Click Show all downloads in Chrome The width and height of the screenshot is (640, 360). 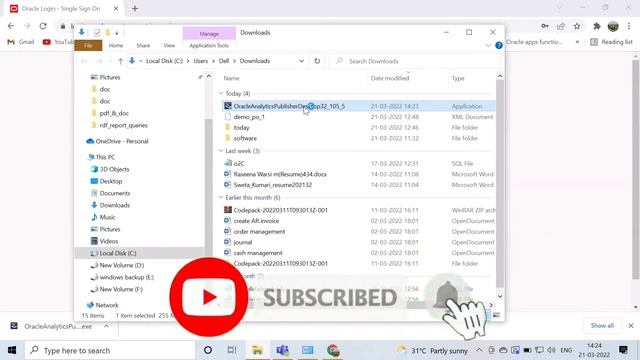[602, 325]
